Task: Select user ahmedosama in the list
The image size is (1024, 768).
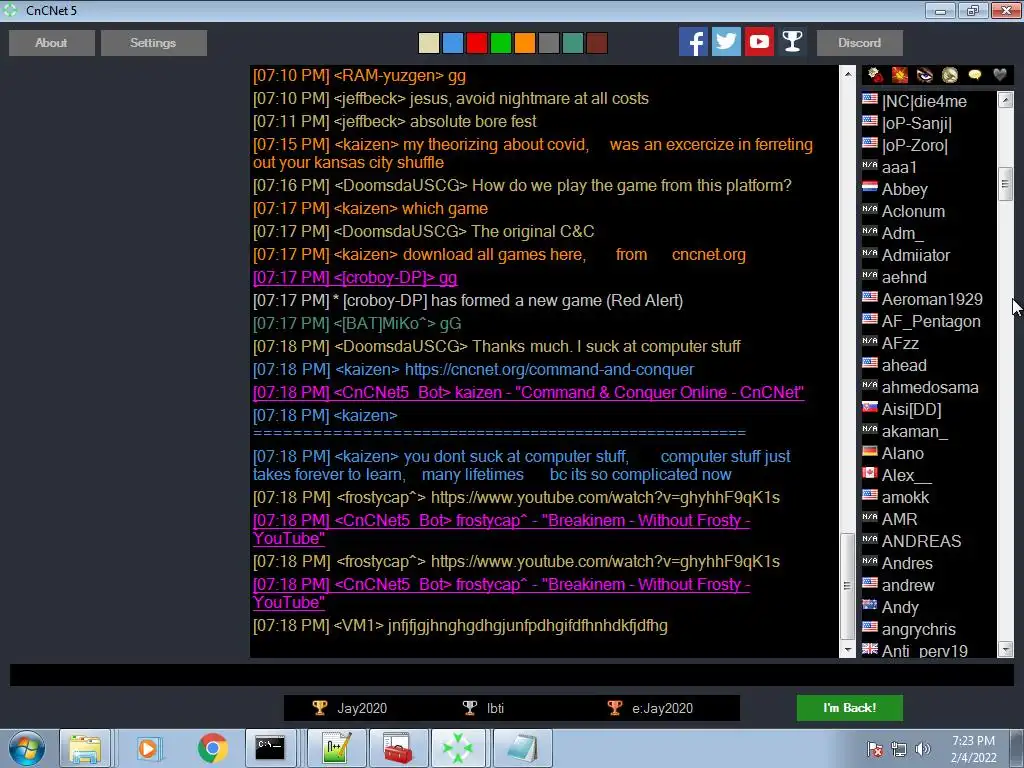Action: click(x=929, y=387)
